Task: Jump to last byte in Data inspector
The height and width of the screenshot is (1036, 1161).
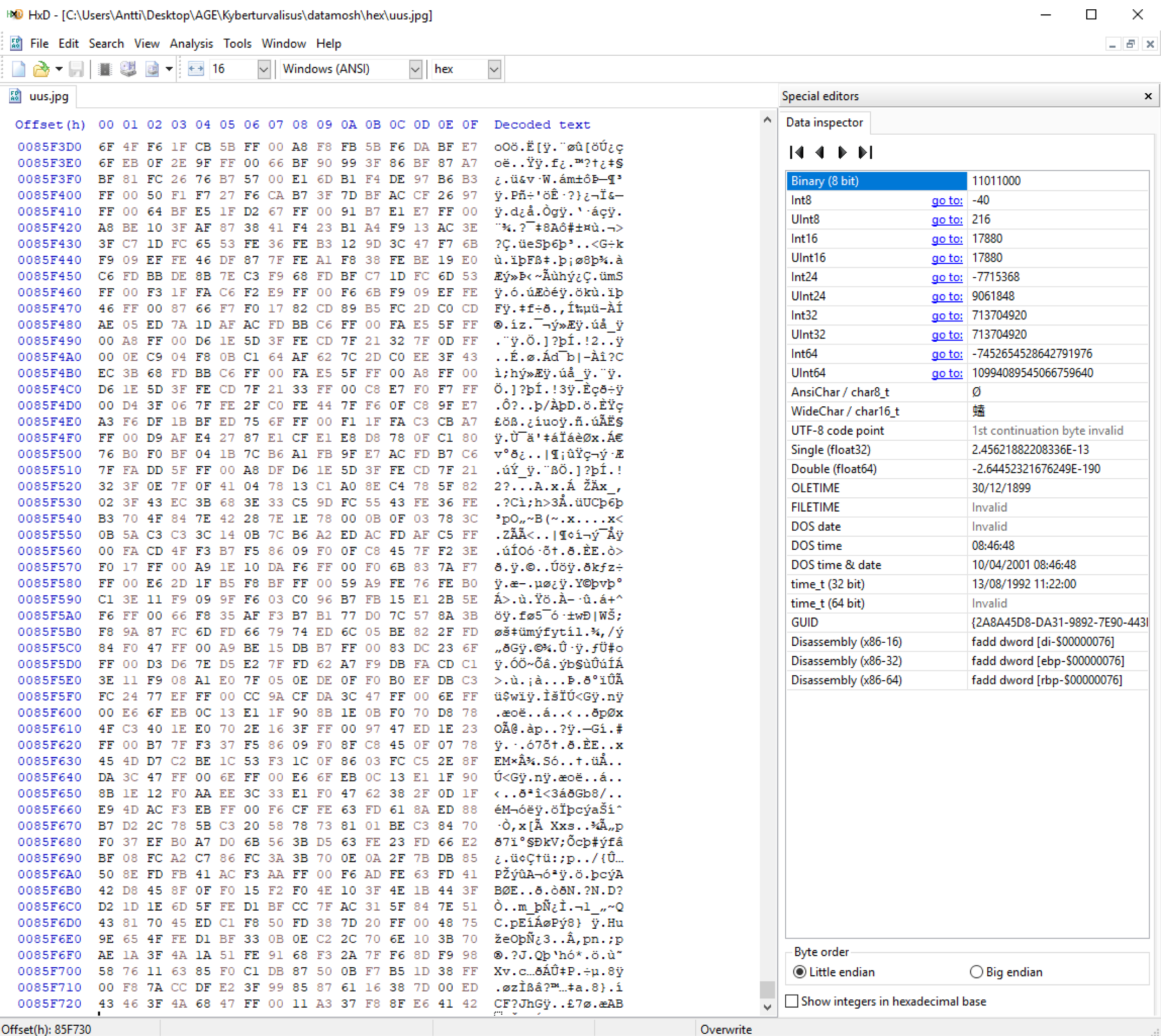Action: coord(866,152)
